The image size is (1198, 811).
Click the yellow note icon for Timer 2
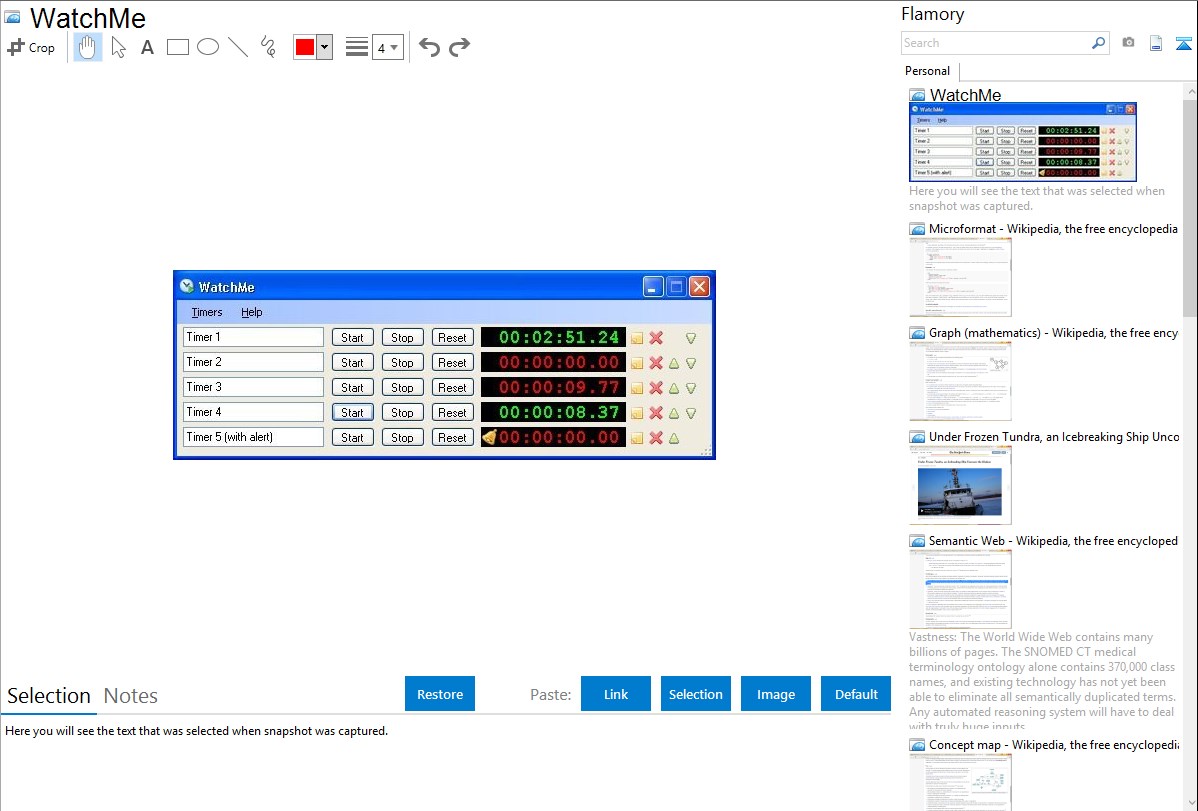coord(637,363)
